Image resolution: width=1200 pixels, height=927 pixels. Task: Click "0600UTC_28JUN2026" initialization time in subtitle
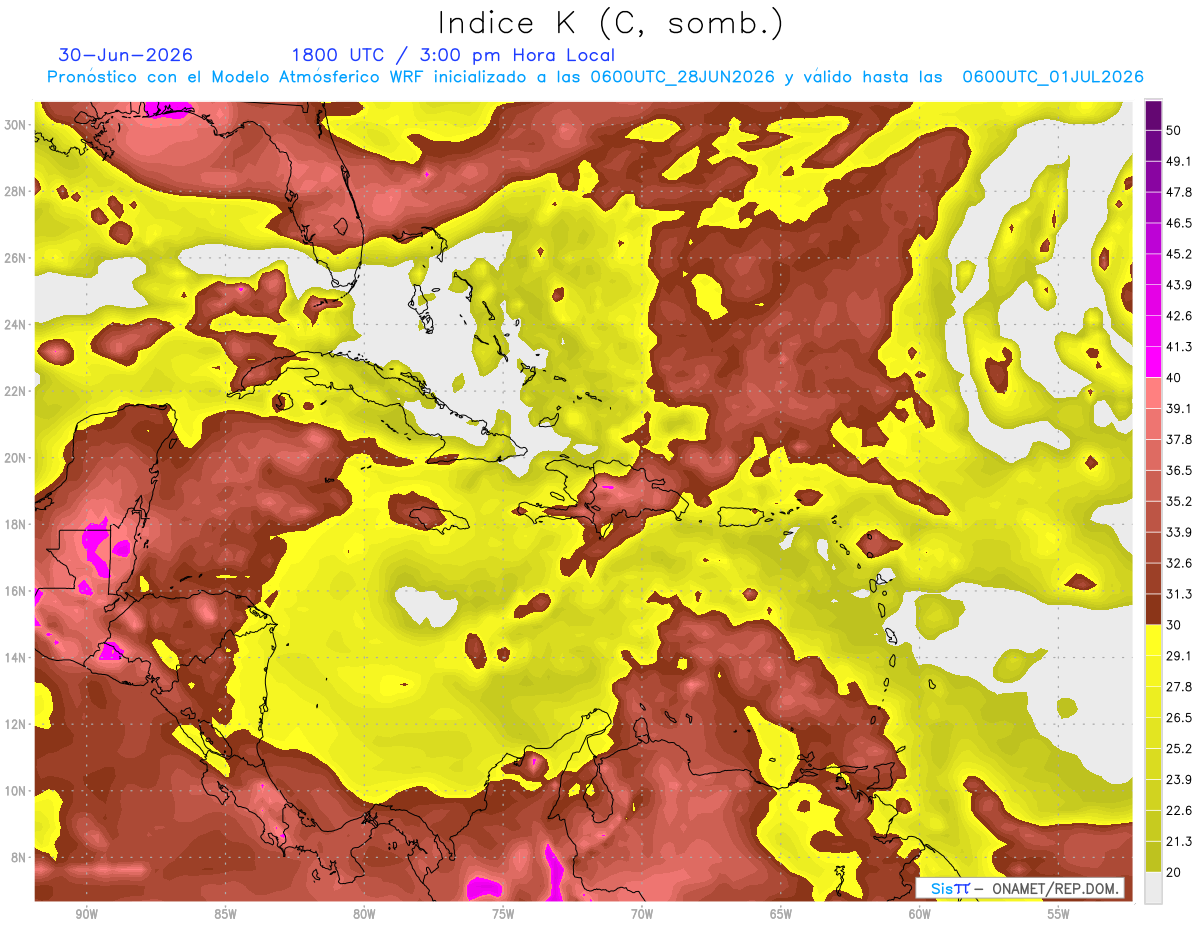tap(683, 77)
